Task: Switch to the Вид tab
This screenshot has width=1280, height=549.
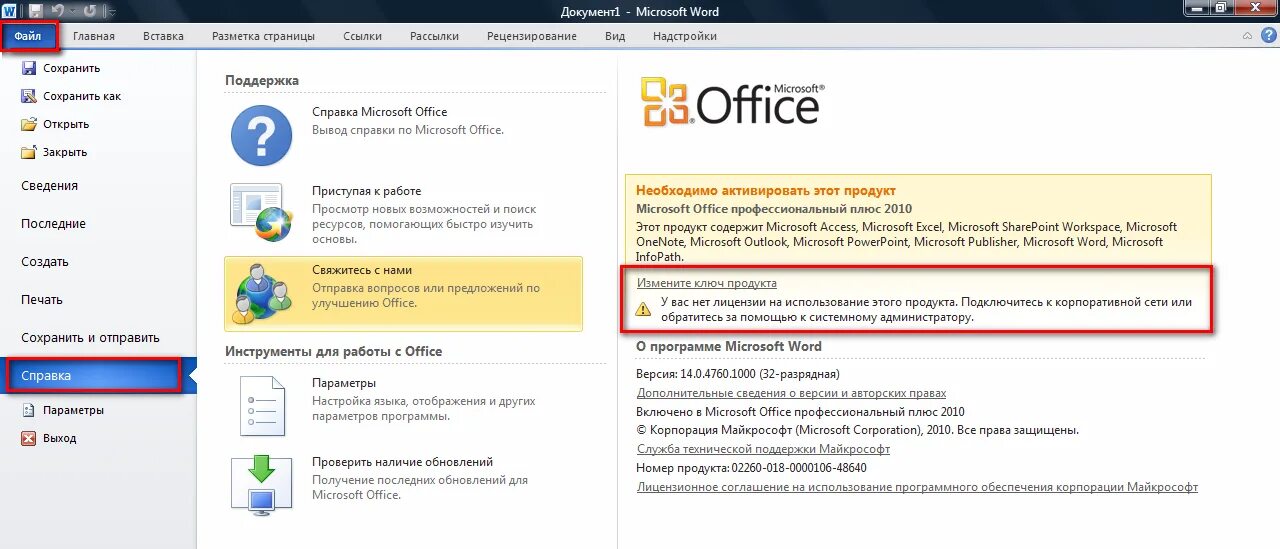Action: [x=615, y=36]
